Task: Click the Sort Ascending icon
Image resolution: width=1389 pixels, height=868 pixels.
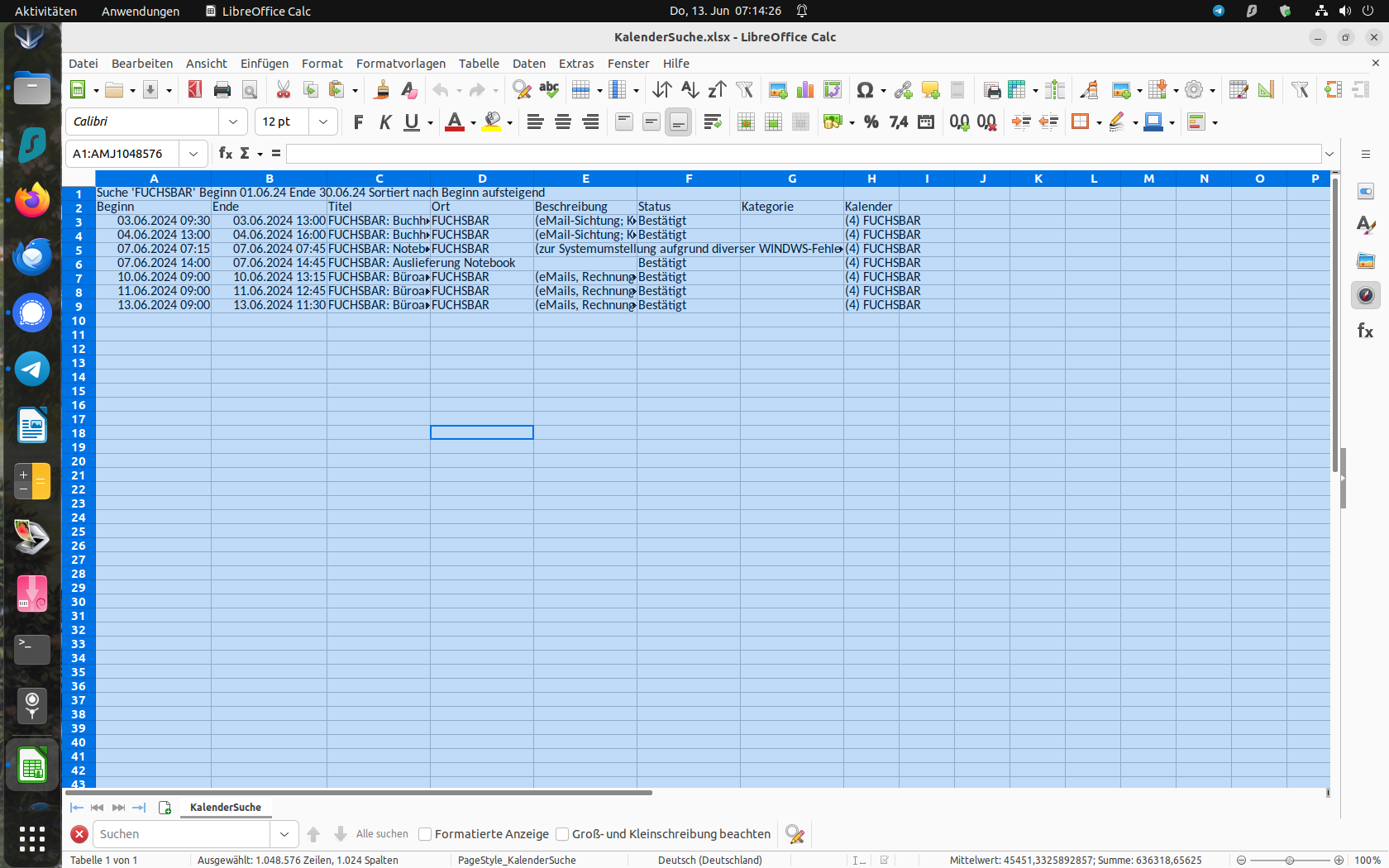Action: [x=690, y=90]
